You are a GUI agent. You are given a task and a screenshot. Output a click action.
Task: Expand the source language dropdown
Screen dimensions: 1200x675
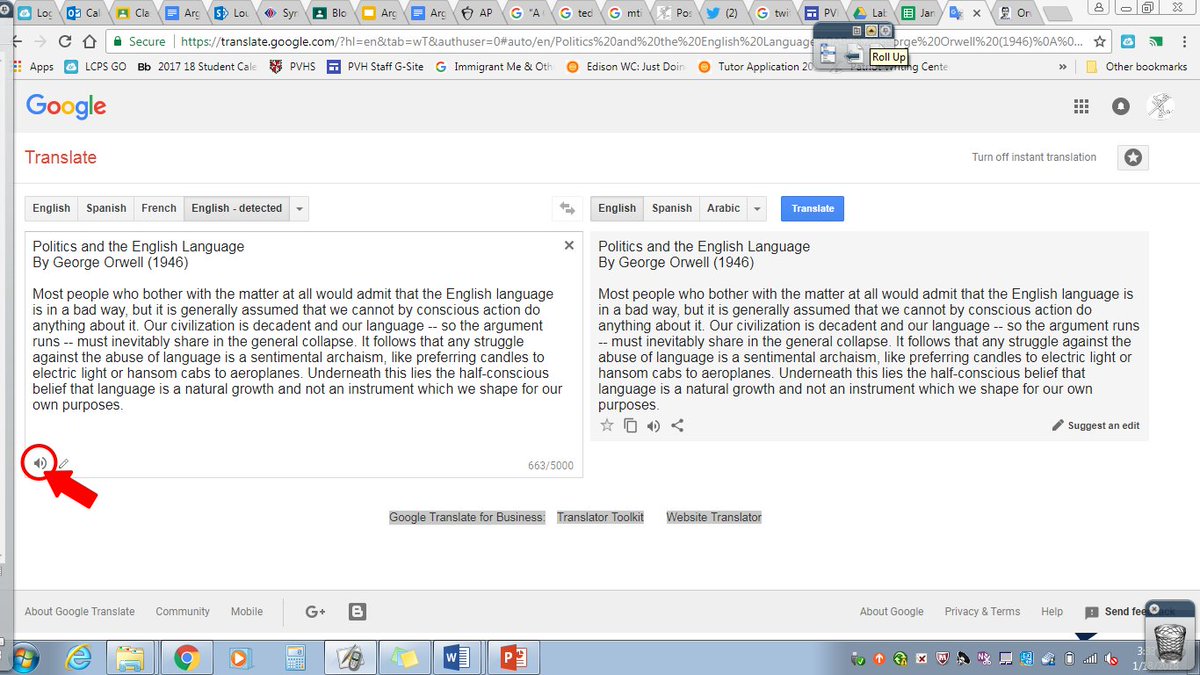pyautogui.click(x=300, y=208)
